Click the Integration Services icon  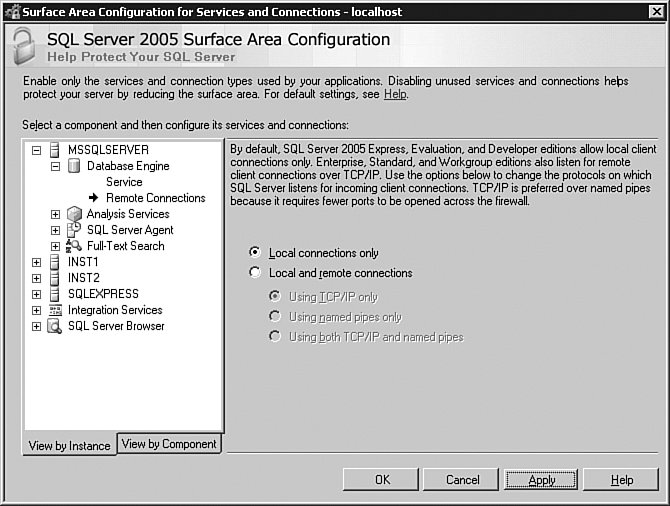[55, 310]
